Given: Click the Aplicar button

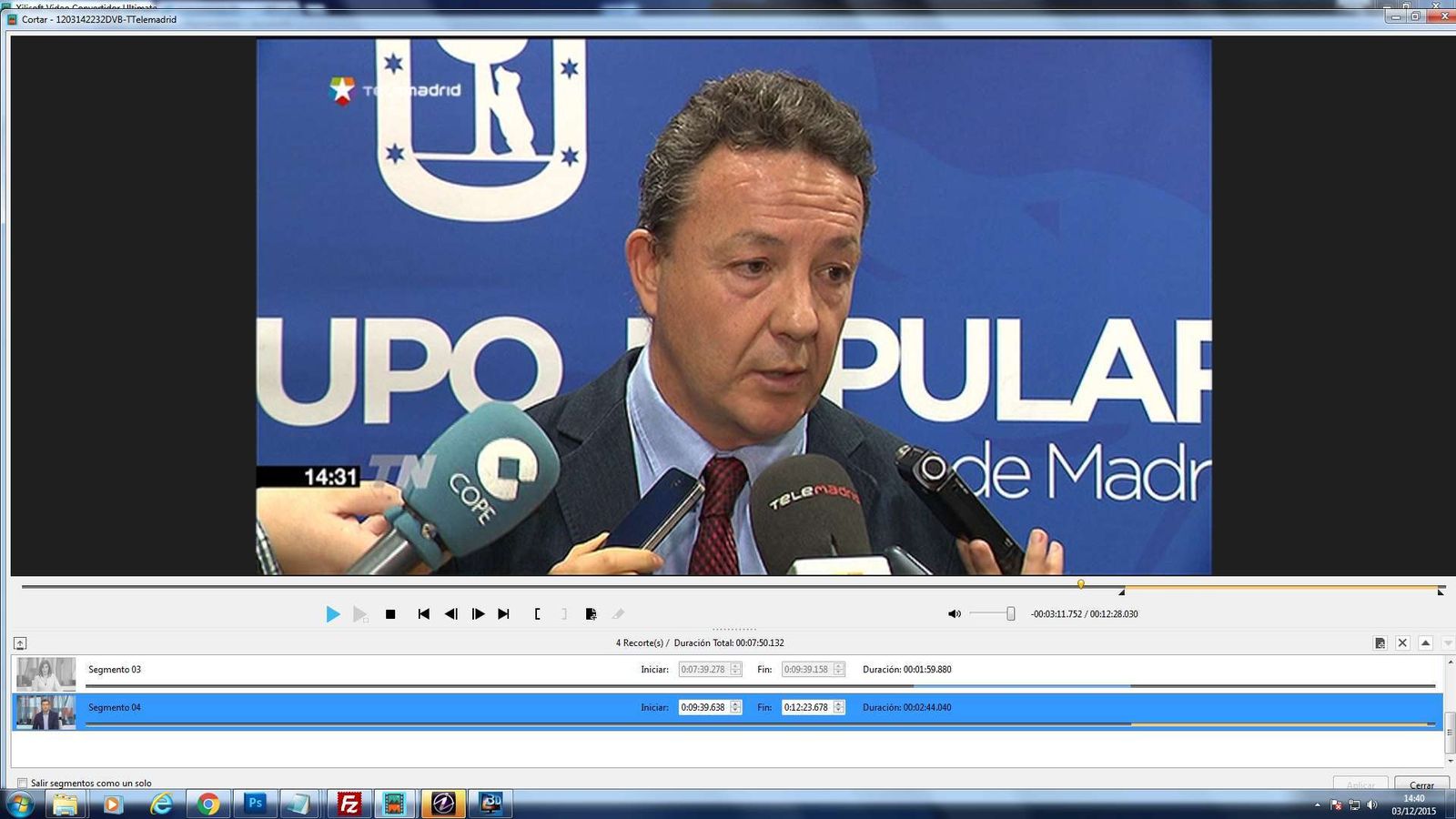Looking at the screenshot, I should click(1360, 784).
